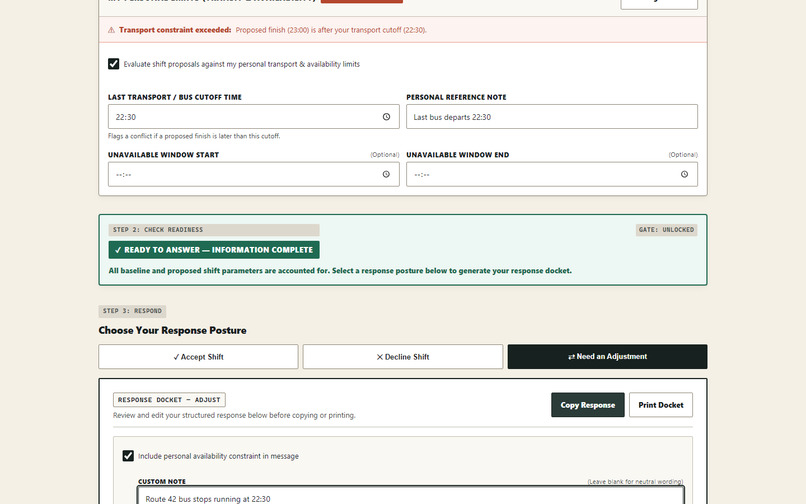
Task: Open time picker for bus cutoff time
Action: coord(386,117)
